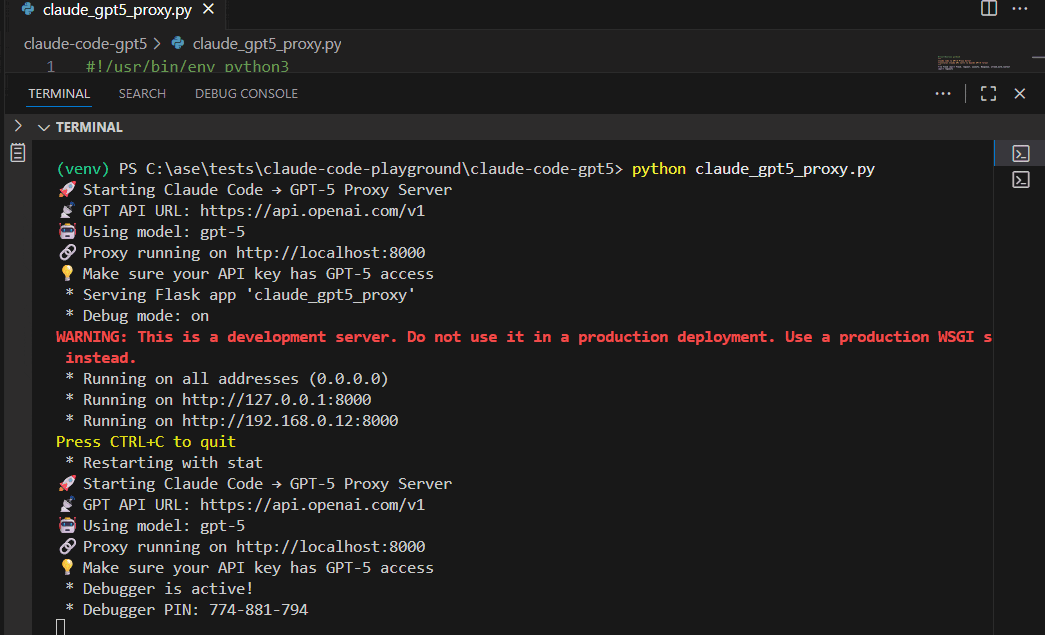Image resolution: width=1045 pixels, height=635 pixels.
Task: Click the editor minimap preview
Action: click(974, 63)
